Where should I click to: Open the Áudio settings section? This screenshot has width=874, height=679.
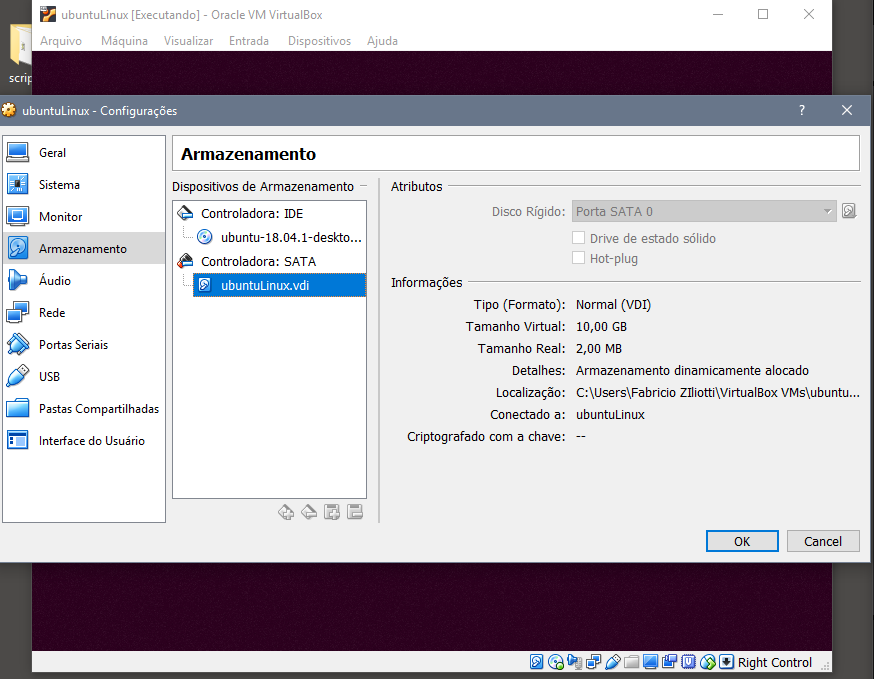[x=84, y=280]
